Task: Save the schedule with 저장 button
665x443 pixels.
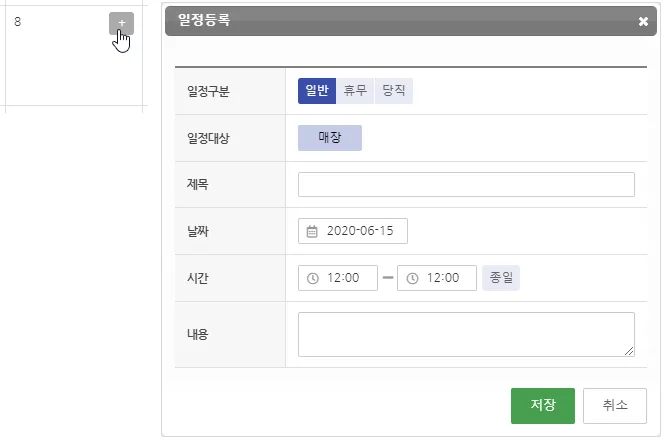Action: (542, 406)
